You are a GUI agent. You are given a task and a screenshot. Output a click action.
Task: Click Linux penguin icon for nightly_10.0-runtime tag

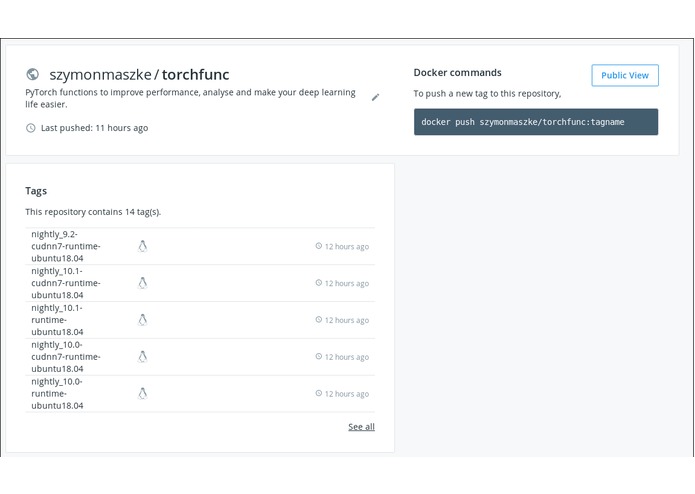click(142, 393)
